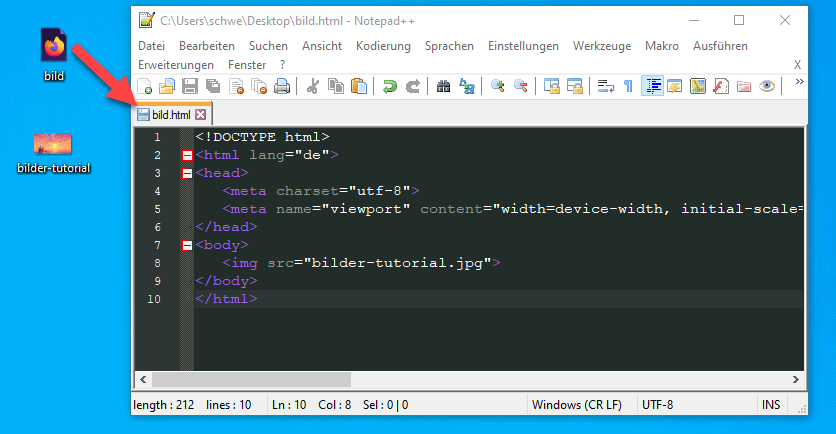Image resolution: width=836 pixels, height=434 pixels.
Task: Click the Ln : 10 status bar entry
Action: pos(289,405)
